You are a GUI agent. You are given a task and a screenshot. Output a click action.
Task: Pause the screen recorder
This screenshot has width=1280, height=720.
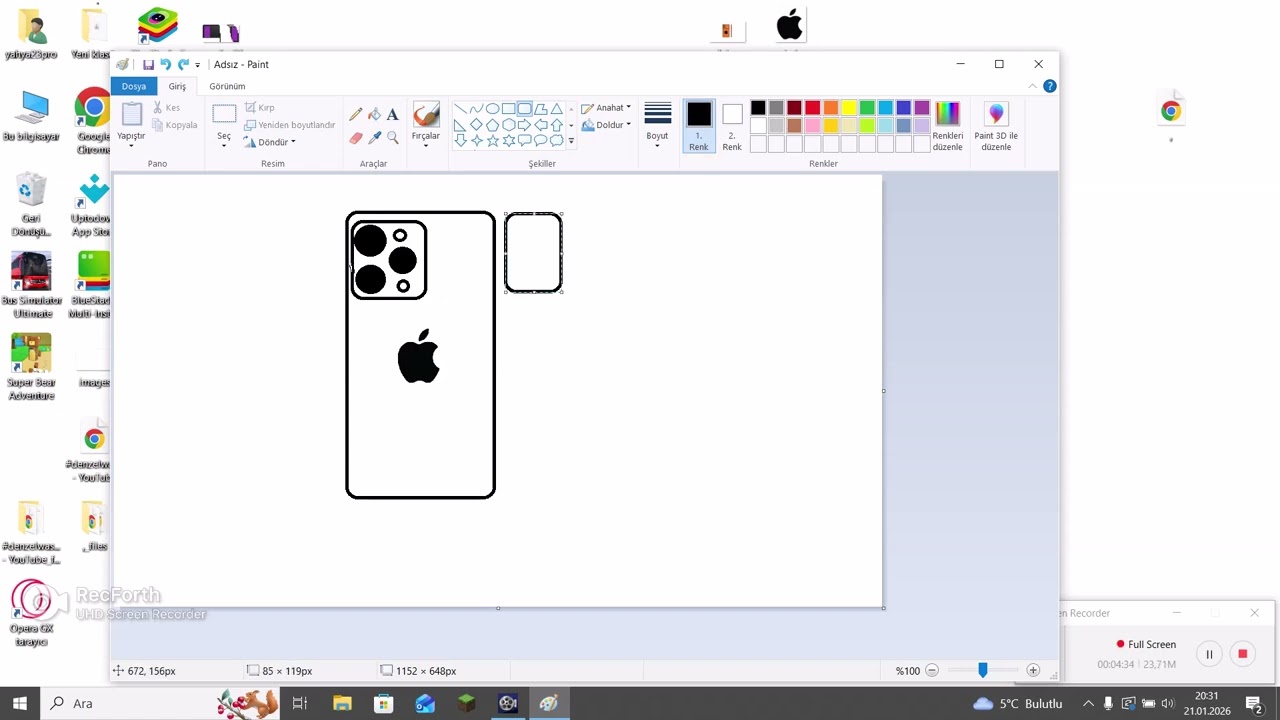(1209, 654)
